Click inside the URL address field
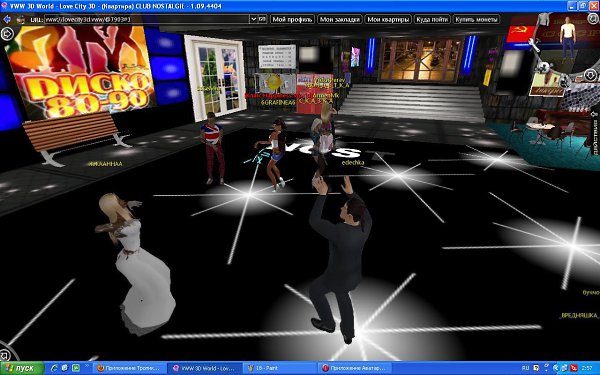The width and height of the screenshot is (600, 375). point(147,19)
